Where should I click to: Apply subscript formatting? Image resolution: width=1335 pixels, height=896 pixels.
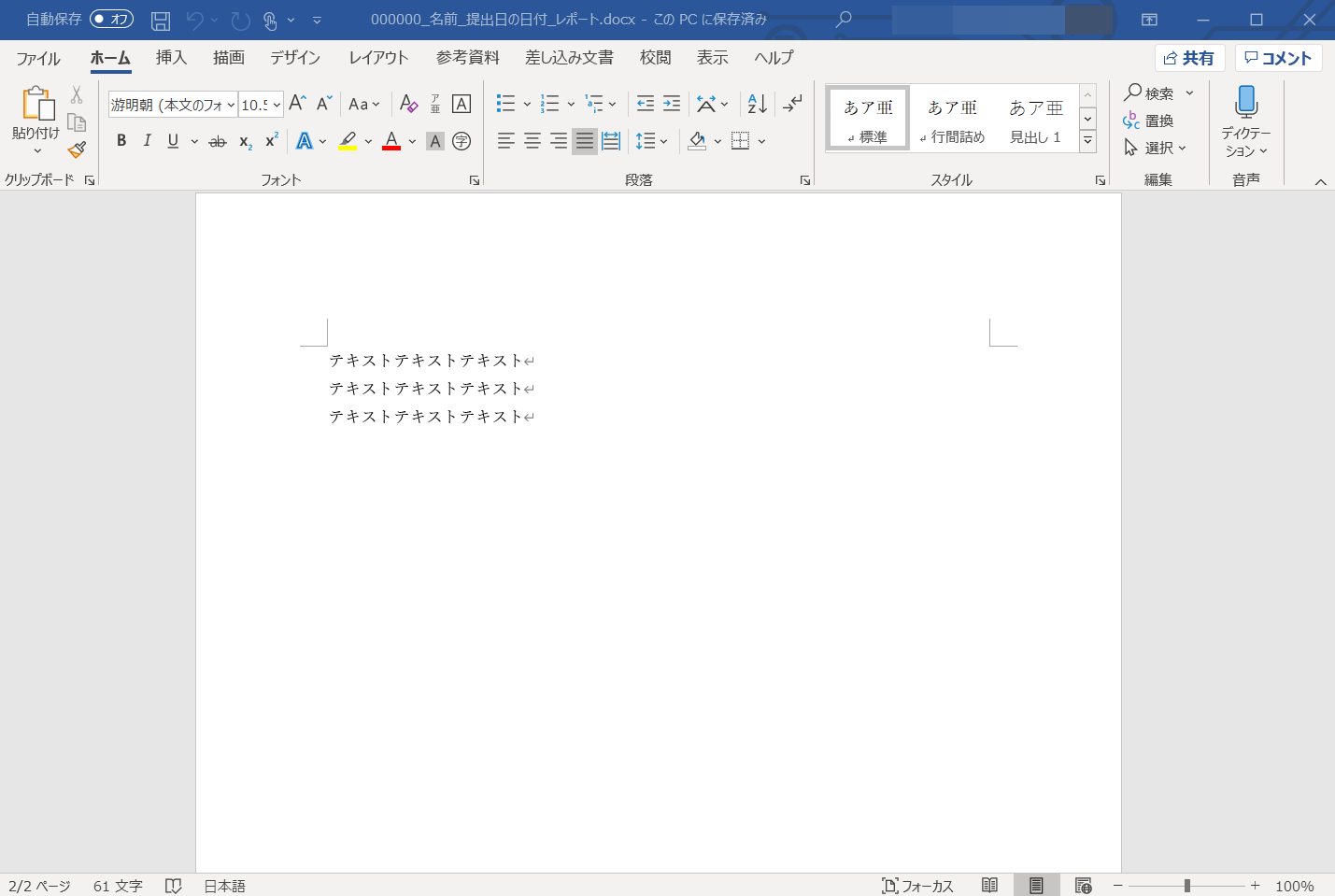point(245,141)
